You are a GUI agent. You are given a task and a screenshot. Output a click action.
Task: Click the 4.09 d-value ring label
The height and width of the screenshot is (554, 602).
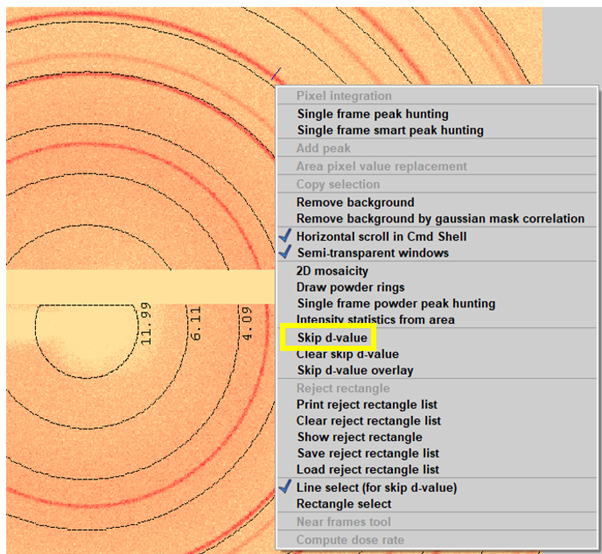point(247,324)
